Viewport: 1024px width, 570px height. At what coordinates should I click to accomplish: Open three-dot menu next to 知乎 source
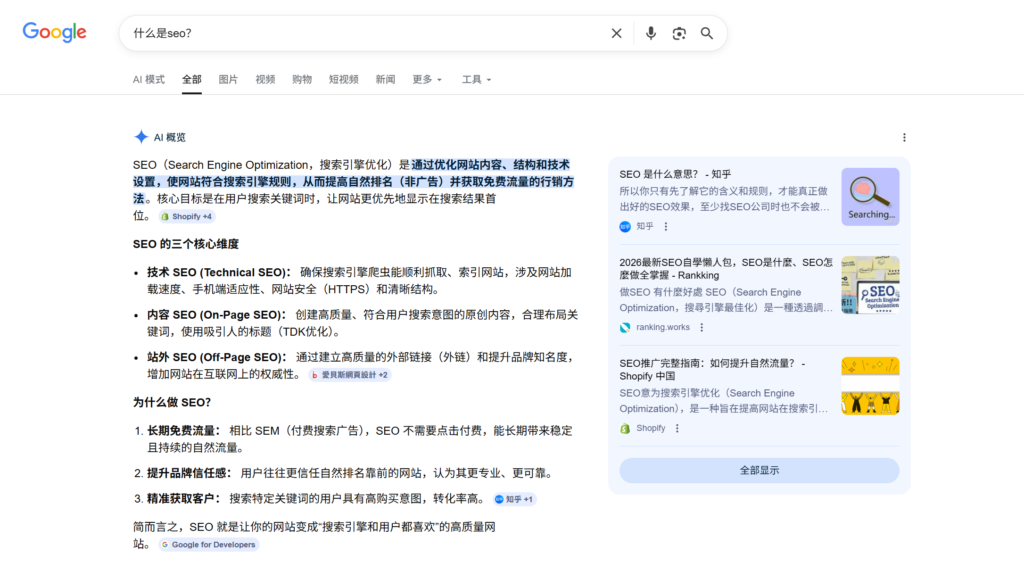(665, 227)
